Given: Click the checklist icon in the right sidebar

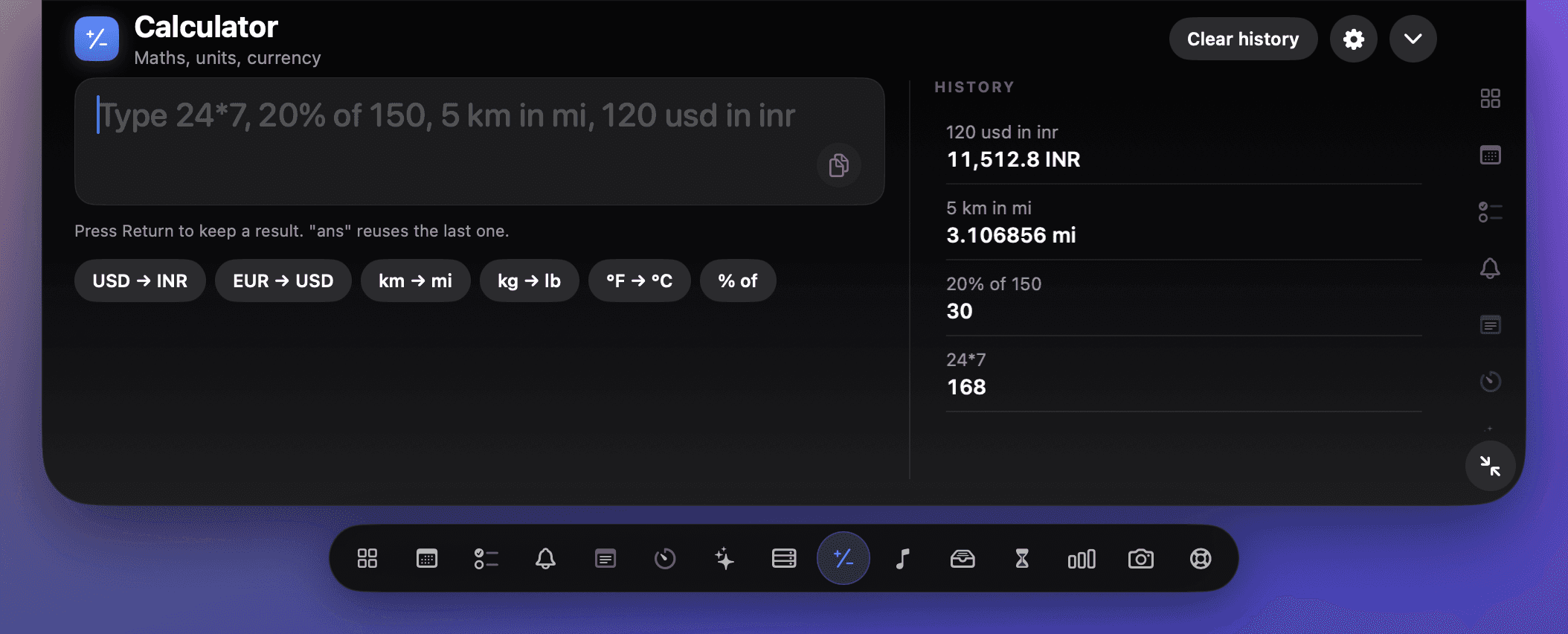Looking at the screenshot, I should coord(1491,212).
